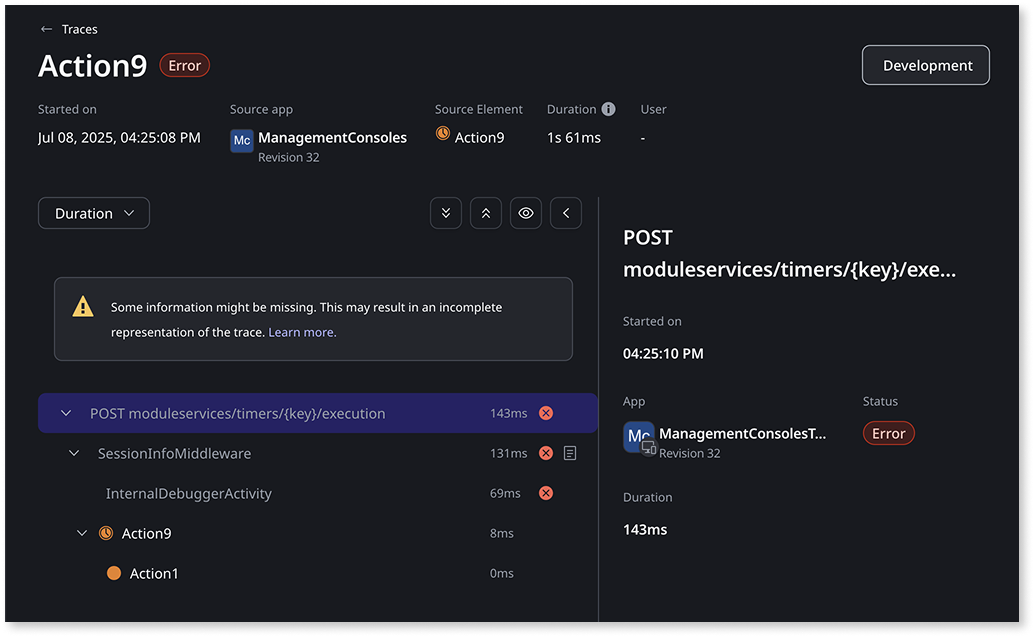1034x637 pixels.
Task: Open the Development environment selector
Action: click(x=925, y=65)
